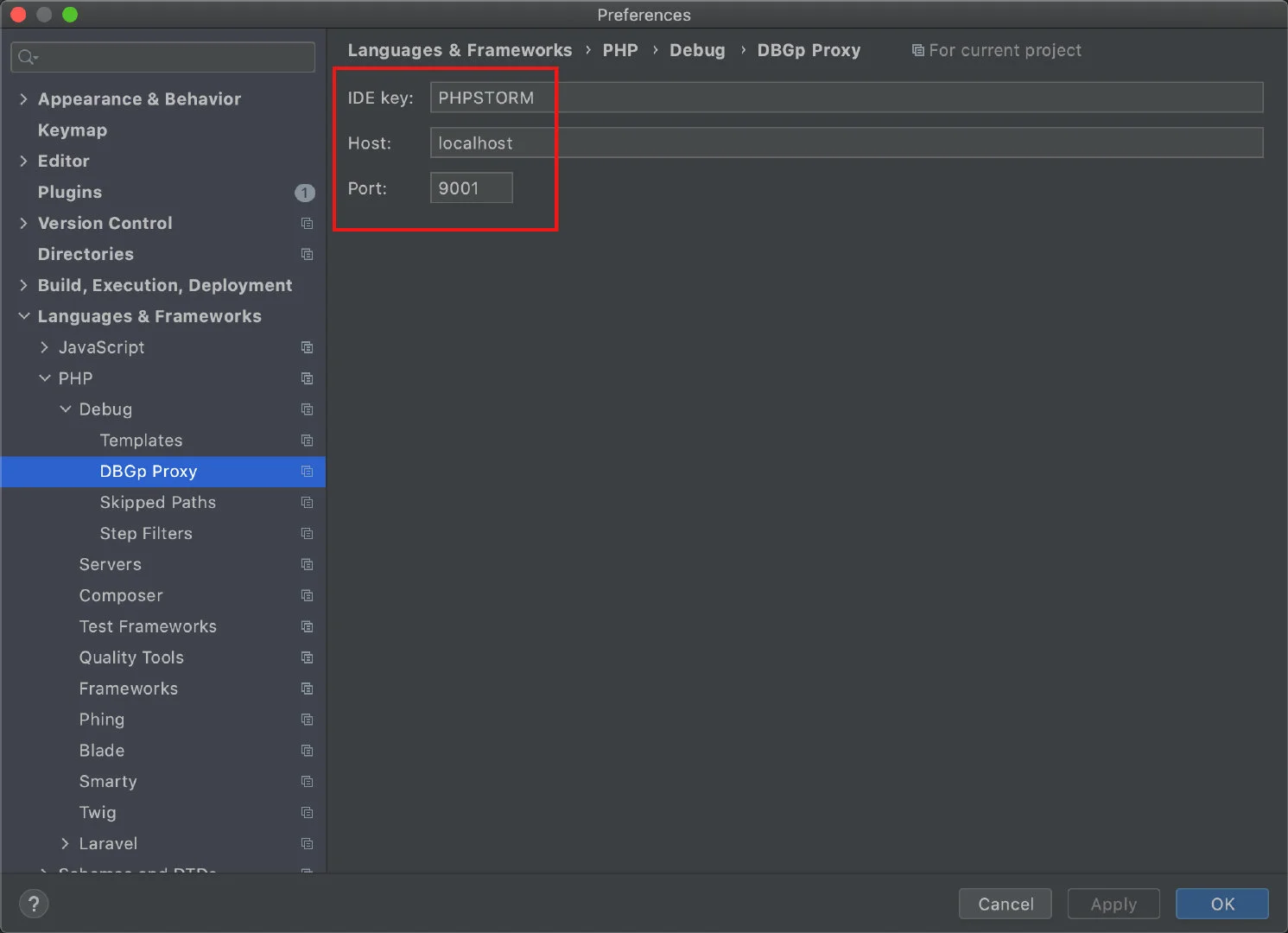Viewport: 1288px width, 933px height.
Task: Focus the Port number field
Action: [x=471, y=188]
